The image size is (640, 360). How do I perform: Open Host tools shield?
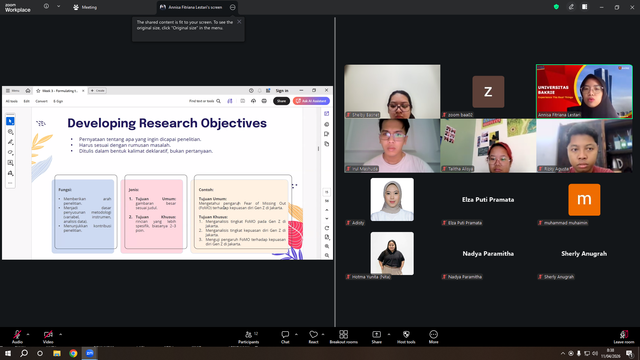pos(406,337)
